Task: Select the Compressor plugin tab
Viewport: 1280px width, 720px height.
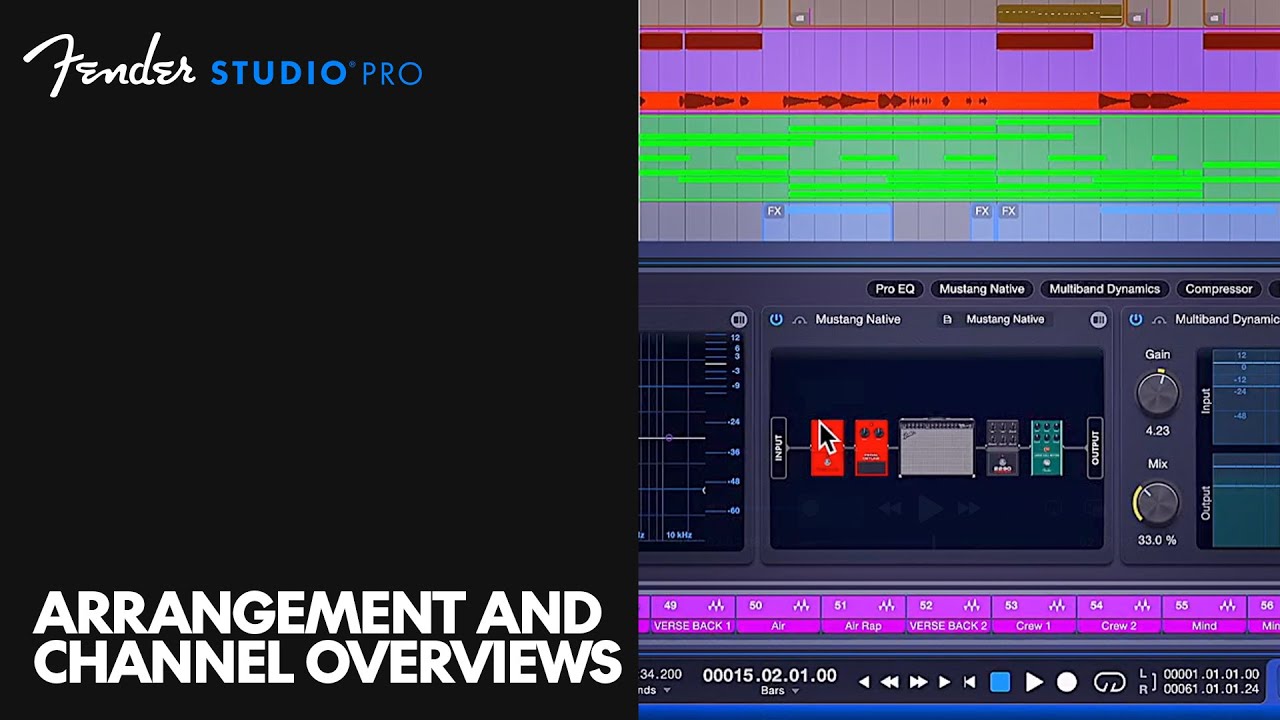Action: [x=1219, y=289]
